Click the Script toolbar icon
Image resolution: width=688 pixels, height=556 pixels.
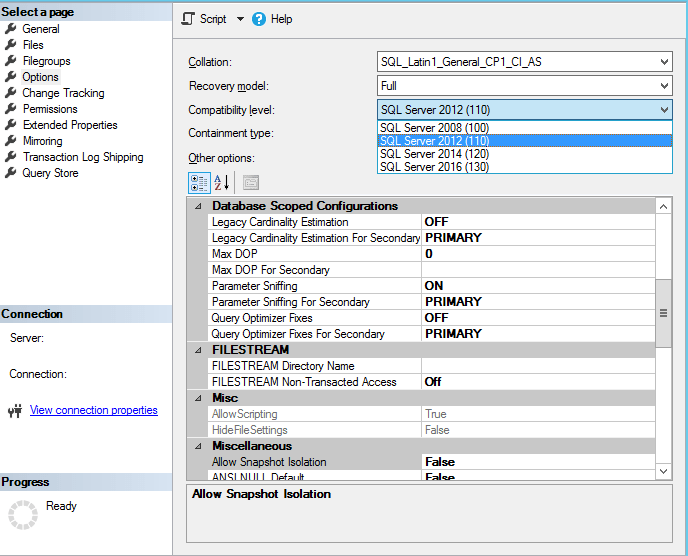click(188, 19)
